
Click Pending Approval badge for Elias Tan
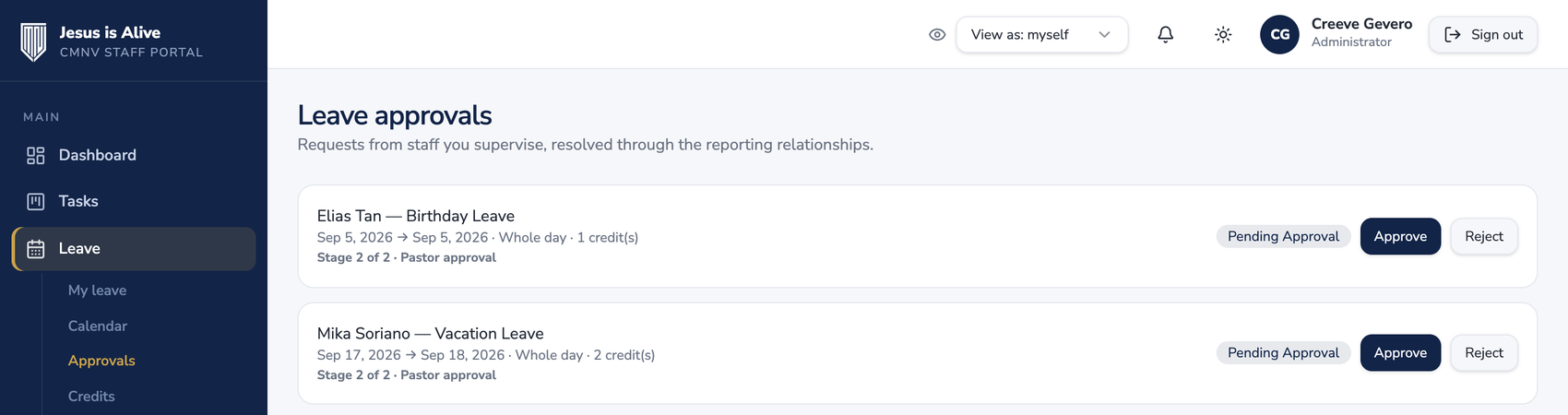pos(1283,236)
